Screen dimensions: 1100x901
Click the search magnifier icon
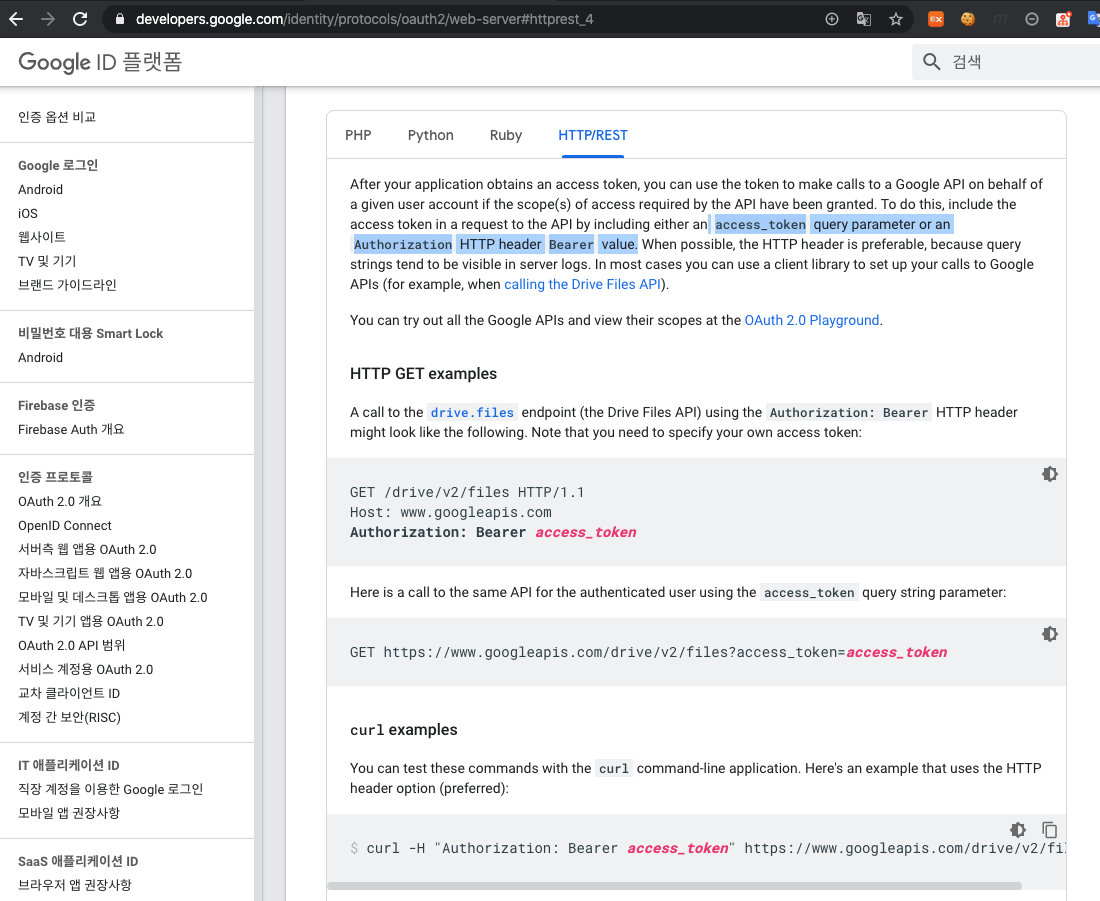coord(931,62)
